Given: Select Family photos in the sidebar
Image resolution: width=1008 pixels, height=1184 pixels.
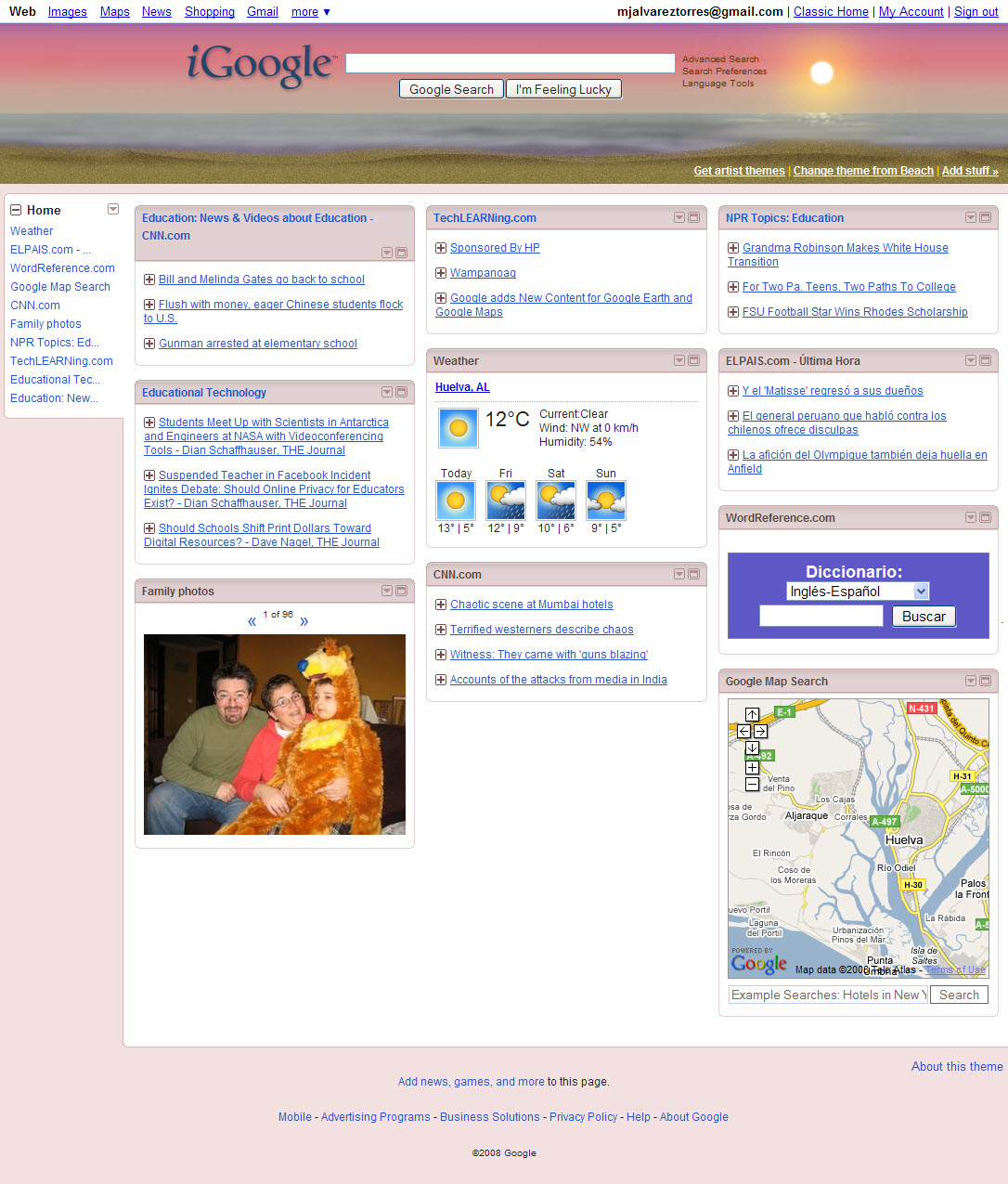Looking at the screenshot, I should point(45,324).
